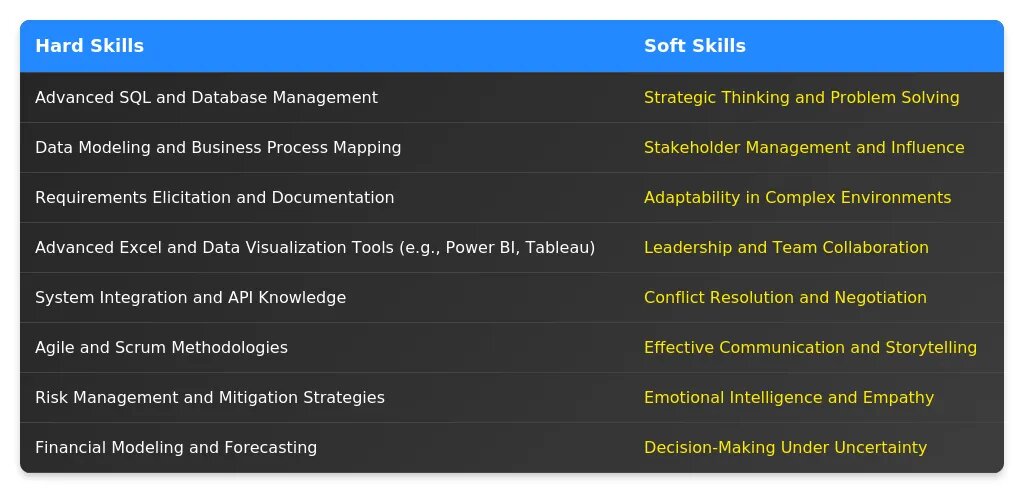Click the word Tableau in the Excel row
This screenshot has width=1024, height=493.
pyautogui.click(x=559, y=248)
